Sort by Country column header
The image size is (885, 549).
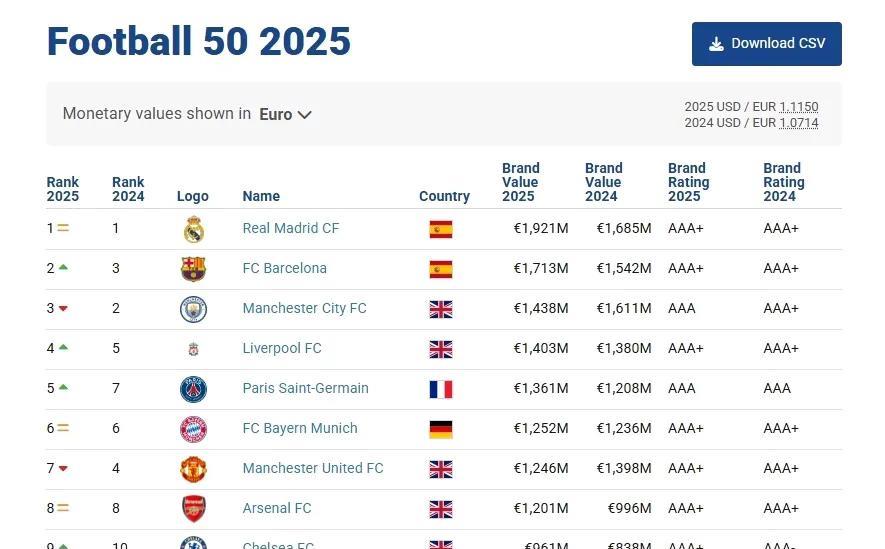pyautogui.click(x=444, y=196)
